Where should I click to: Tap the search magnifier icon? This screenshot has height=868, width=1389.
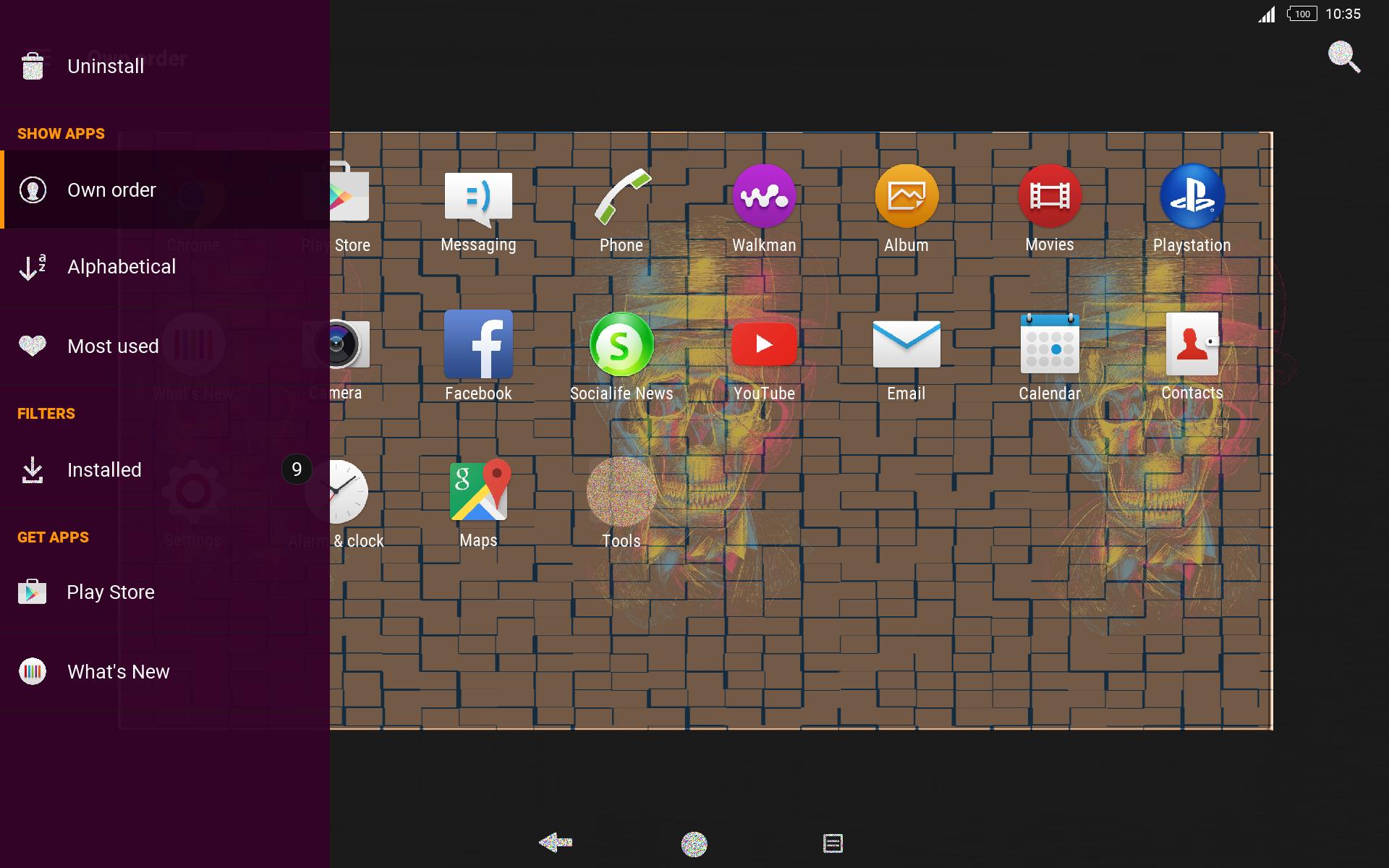(1343, 57)
